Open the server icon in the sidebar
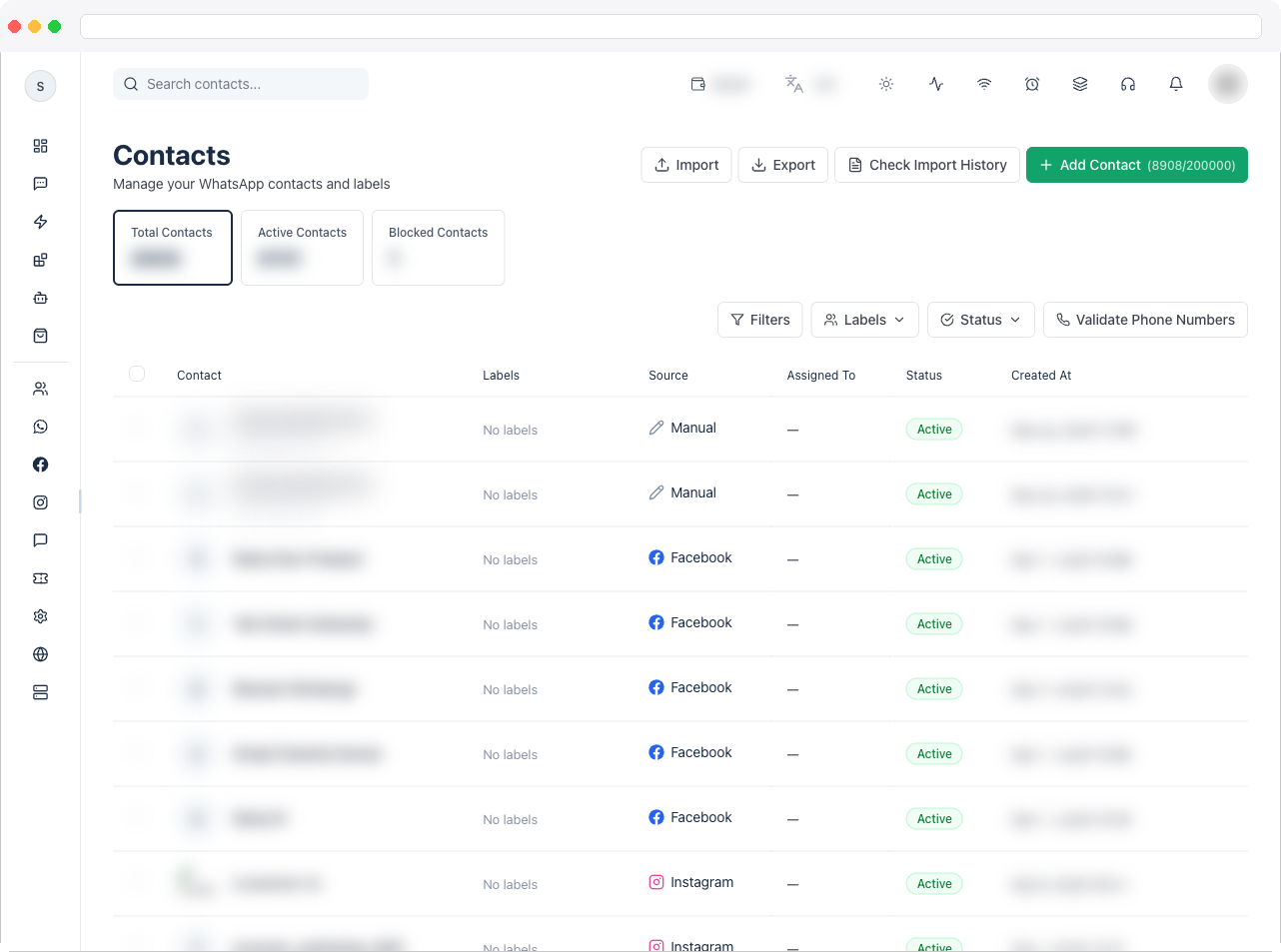Image resolution: width=1281 pixels, height=952 pixels. pyautogui.click(x=40, y=692)
